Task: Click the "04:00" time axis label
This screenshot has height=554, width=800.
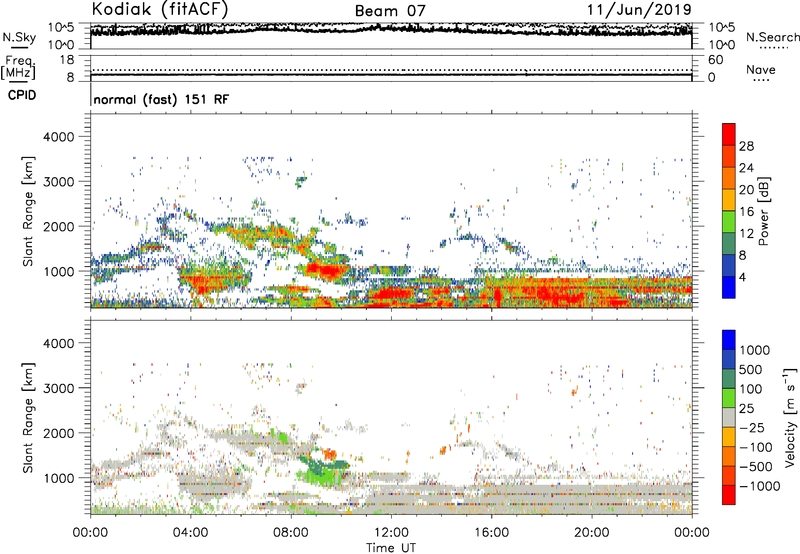Action: tap(191, 533)
